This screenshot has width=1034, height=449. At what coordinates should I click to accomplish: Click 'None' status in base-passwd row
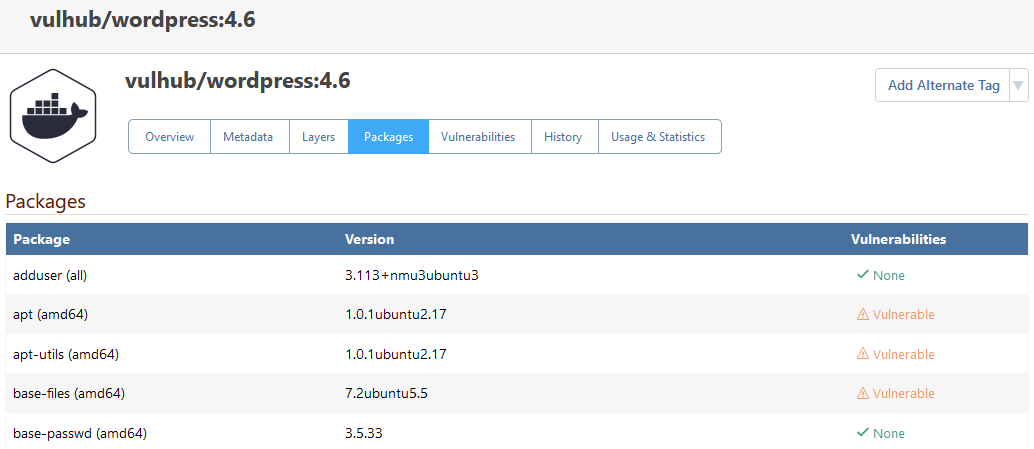(x=889, y=434)
